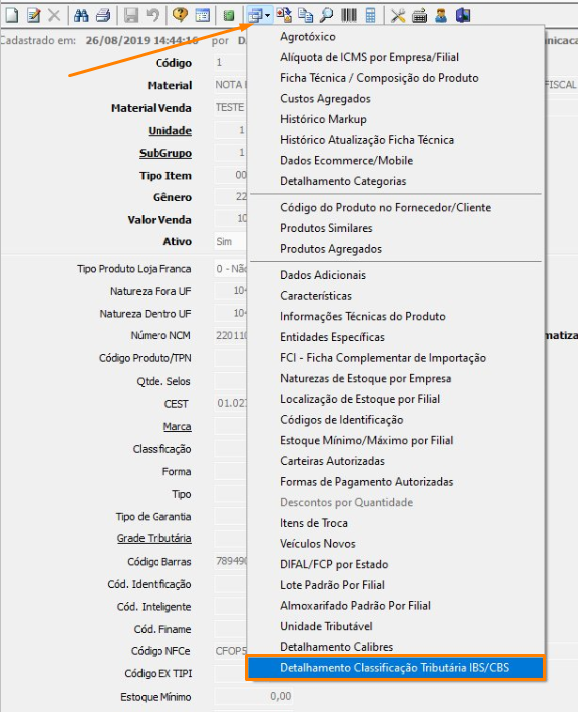The width and height of the screenshot is (578, 712).
Task: Click the underlined SubGrupo label link
Action: 165,153
